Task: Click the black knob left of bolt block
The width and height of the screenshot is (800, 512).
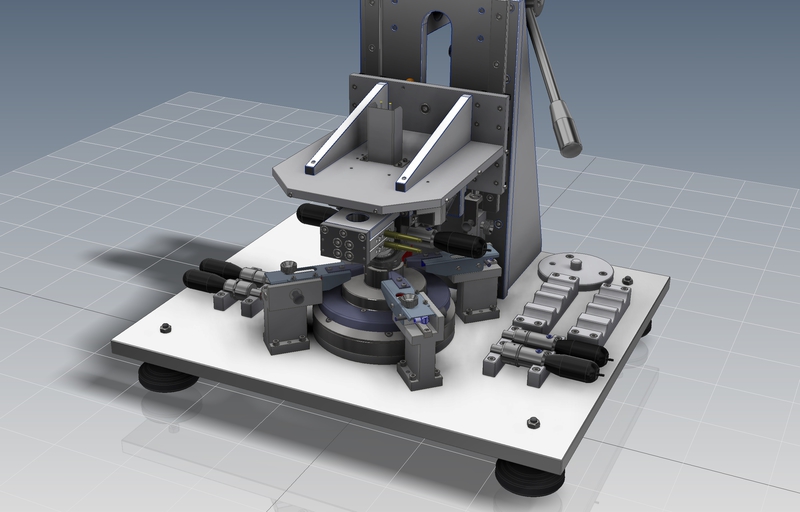Action: click(x=311, y=214)
